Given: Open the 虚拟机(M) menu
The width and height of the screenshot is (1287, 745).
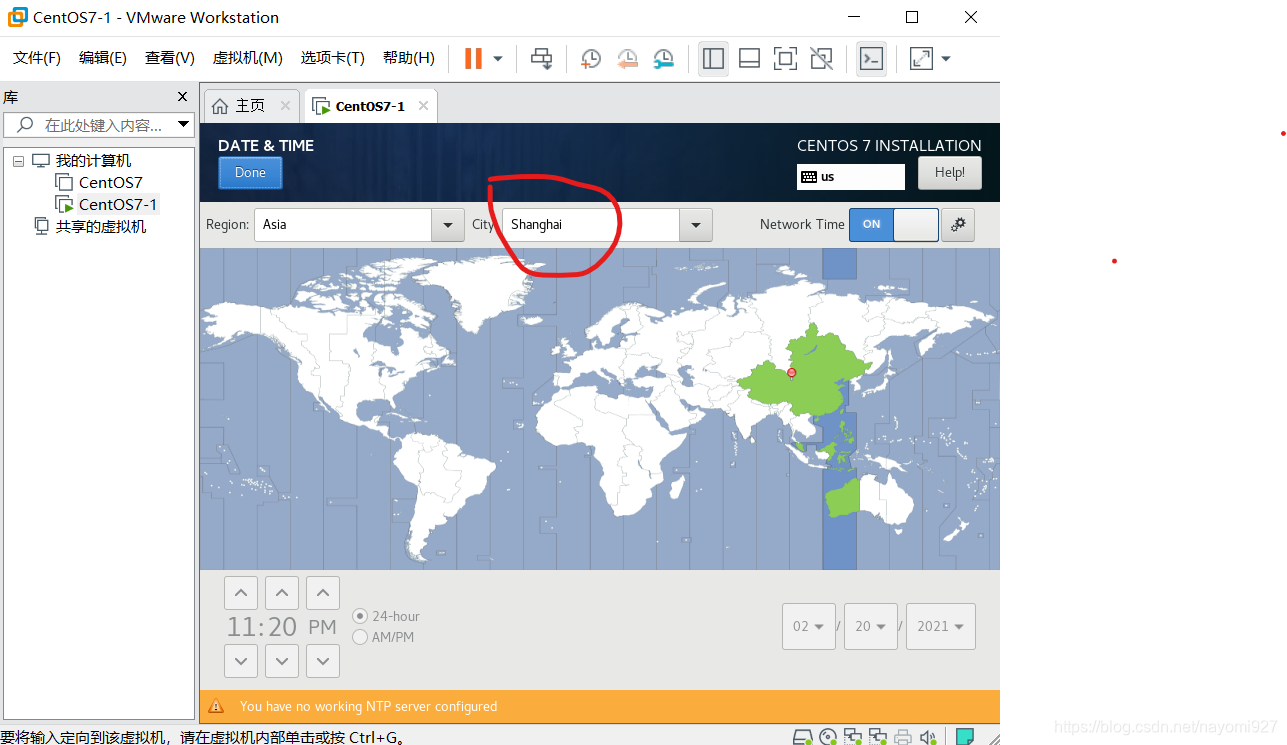Looking at the screenshot, I should click(x=247, y=58).
